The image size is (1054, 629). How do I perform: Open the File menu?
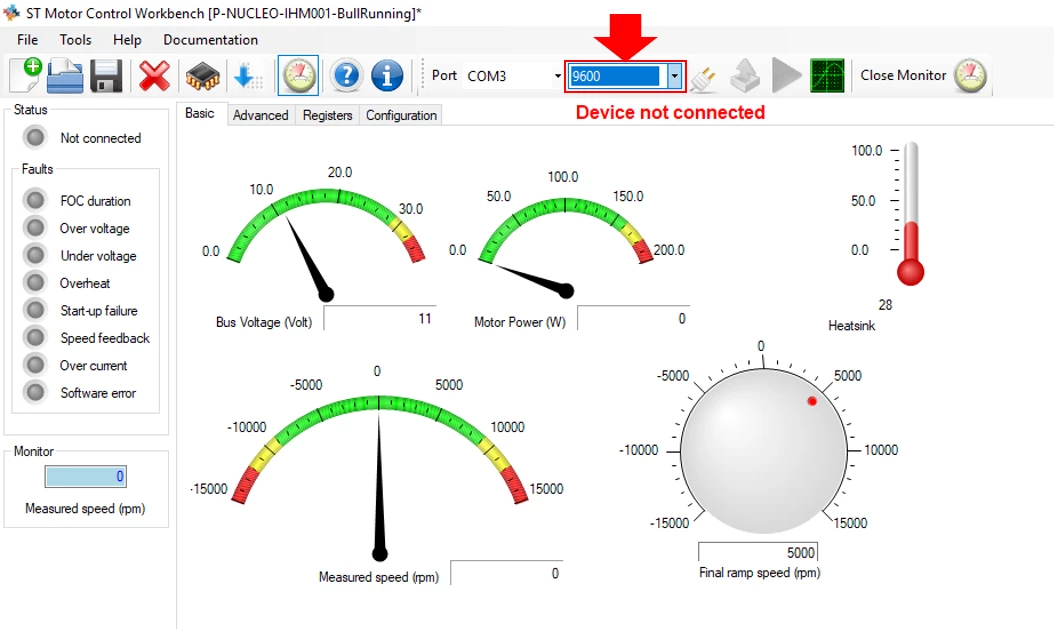click(x=28, y=40)
